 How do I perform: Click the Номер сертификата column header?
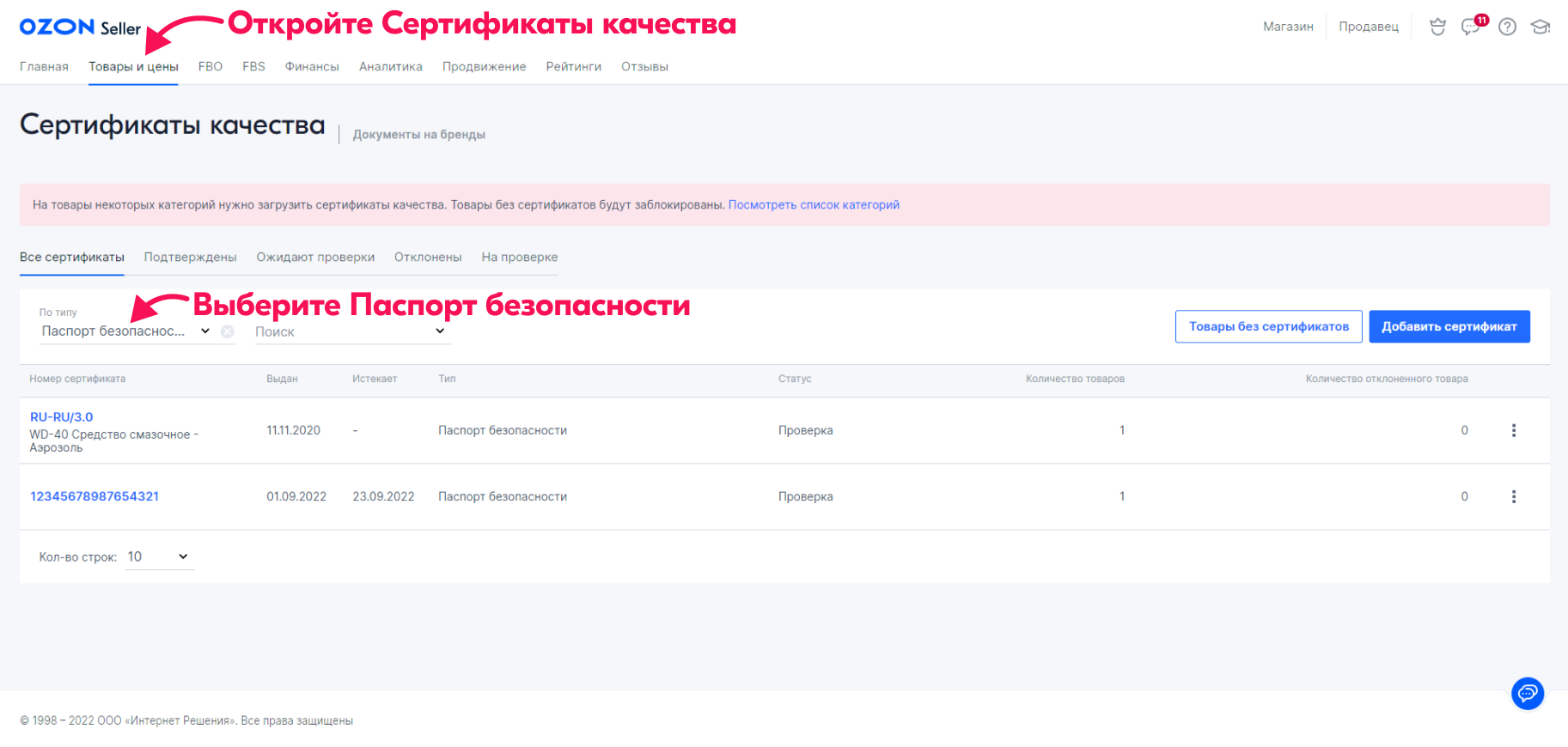point(77,379)
